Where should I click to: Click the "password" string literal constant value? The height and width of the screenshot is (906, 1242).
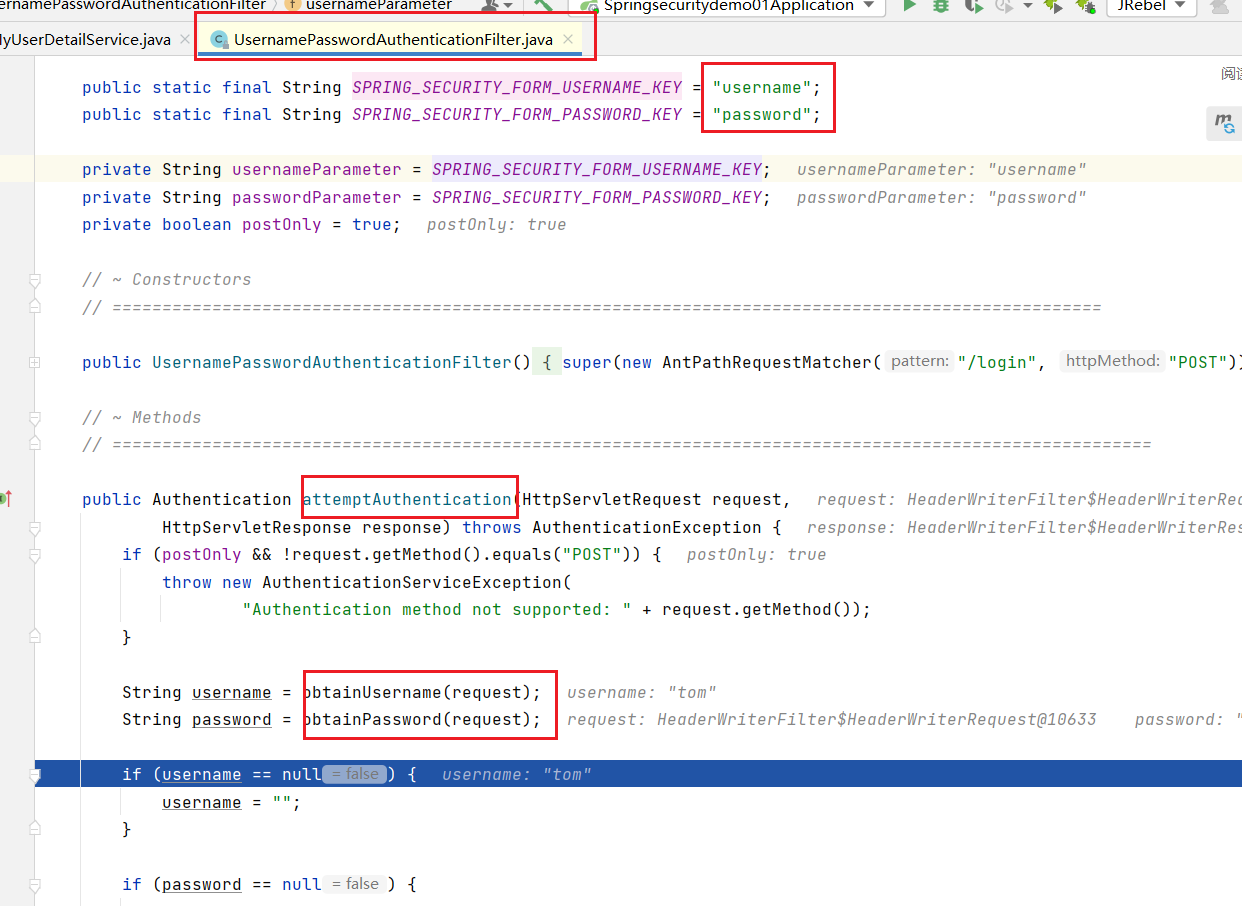click(x=762, y=114)
